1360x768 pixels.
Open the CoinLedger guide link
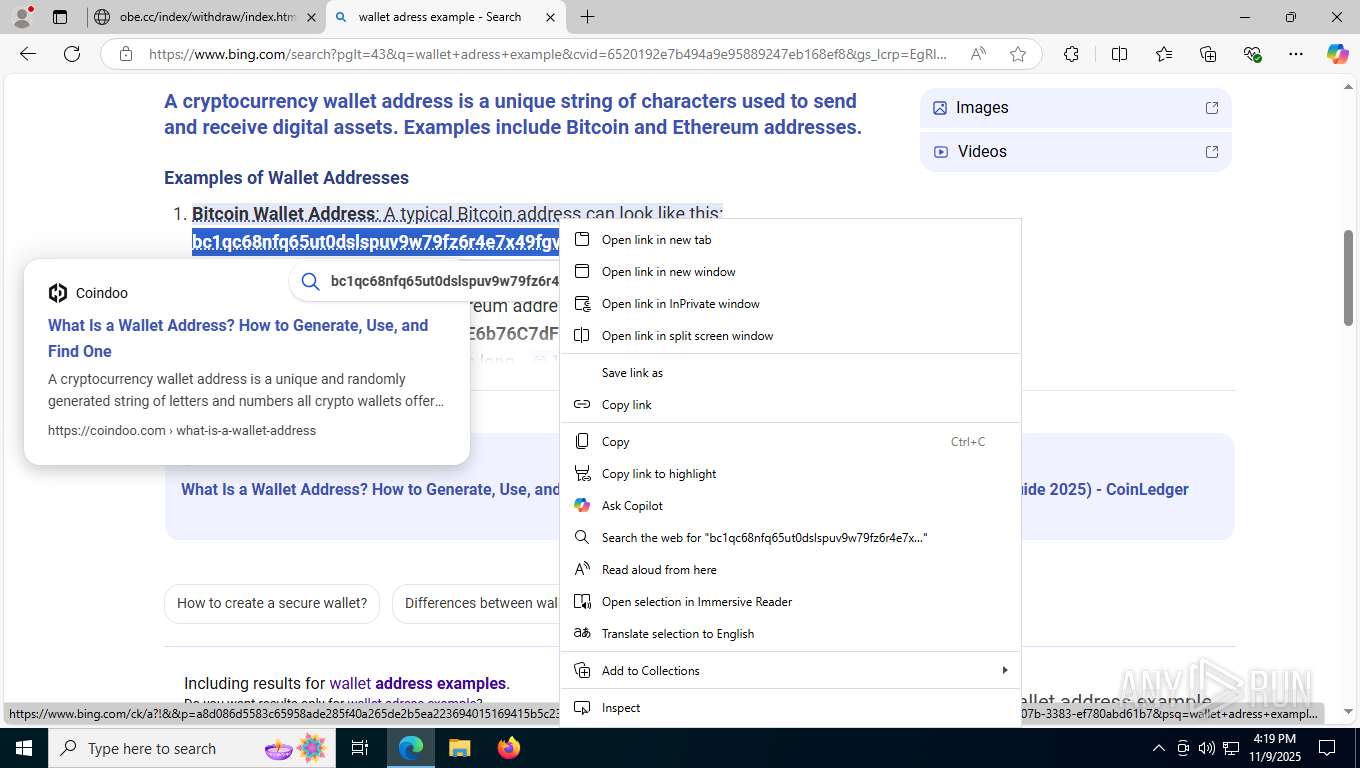(x=1104, y=489)
